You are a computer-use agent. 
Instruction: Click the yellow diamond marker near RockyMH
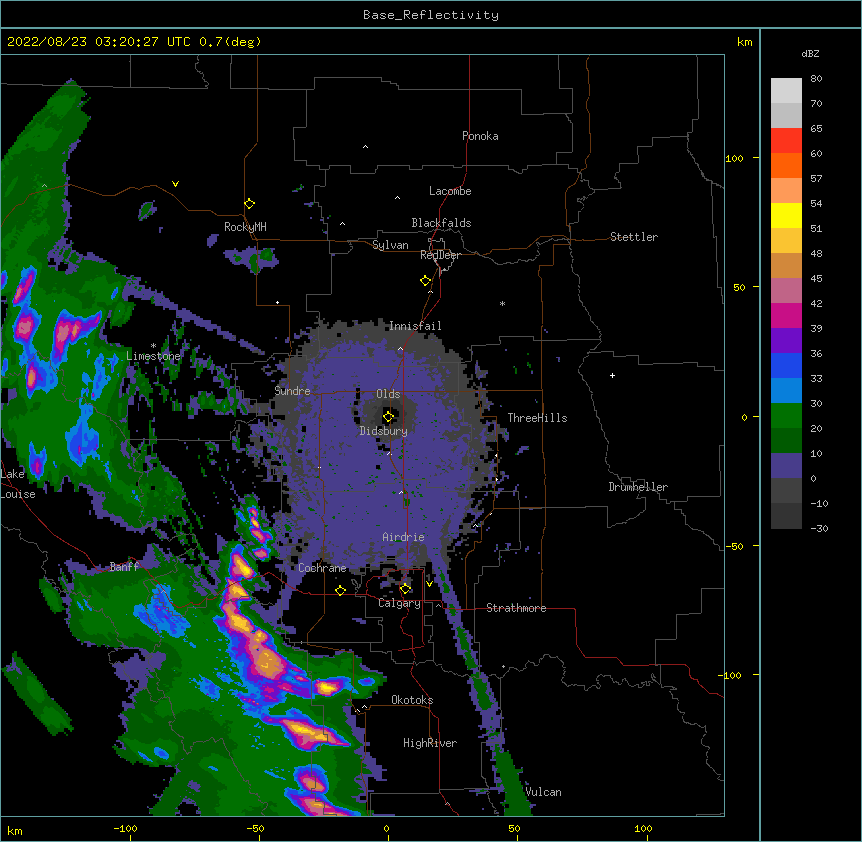249,204
